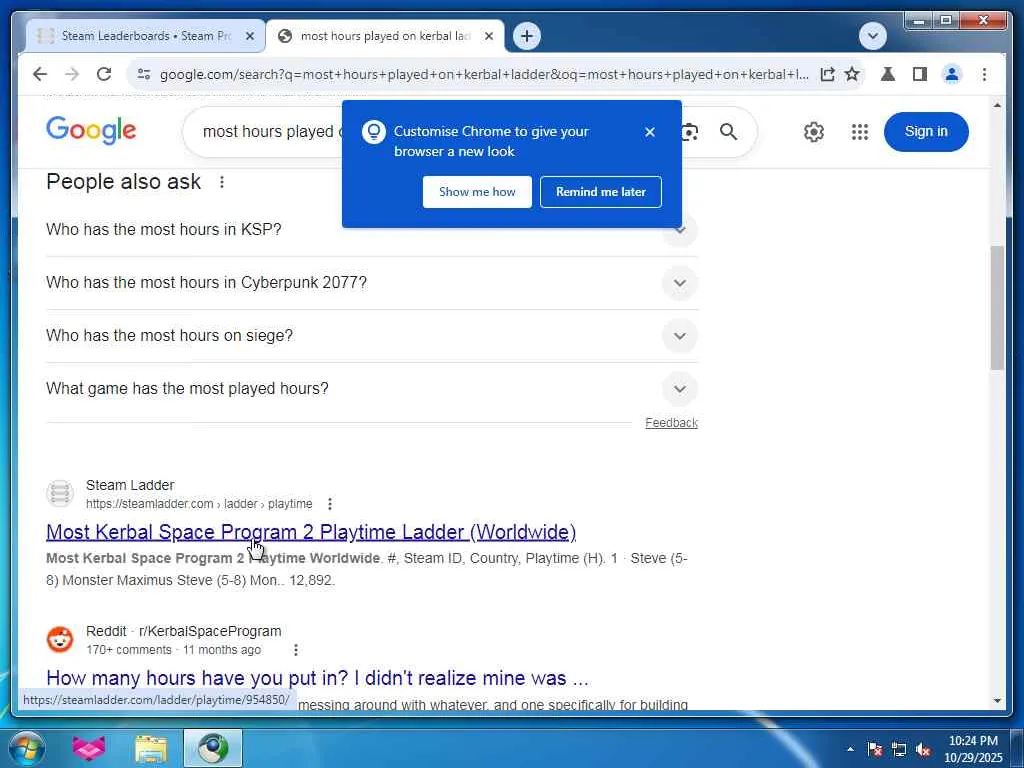Share this page icon in address bar
The height and width of the screenshot is (768, 1024).
[827, 74]
